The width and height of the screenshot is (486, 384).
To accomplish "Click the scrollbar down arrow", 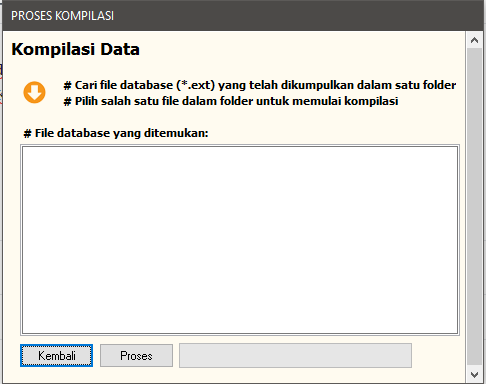I will [474, 375].
